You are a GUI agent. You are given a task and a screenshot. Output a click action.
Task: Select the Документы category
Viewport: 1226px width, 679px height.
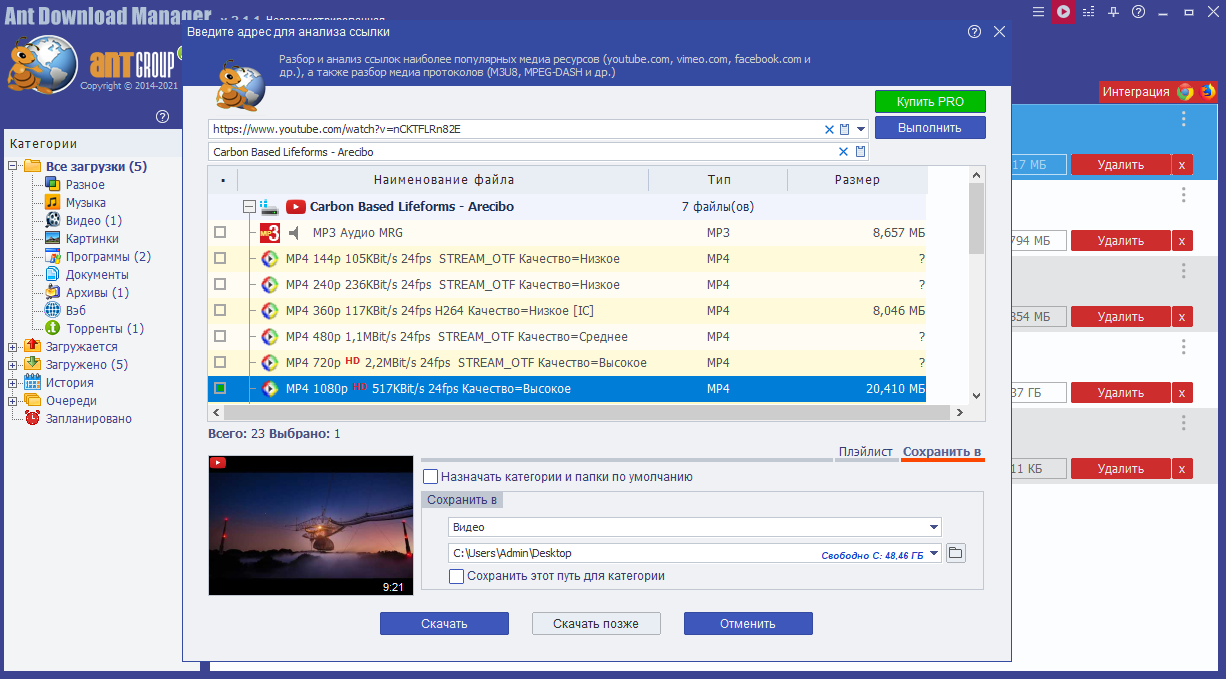(97, 275)
